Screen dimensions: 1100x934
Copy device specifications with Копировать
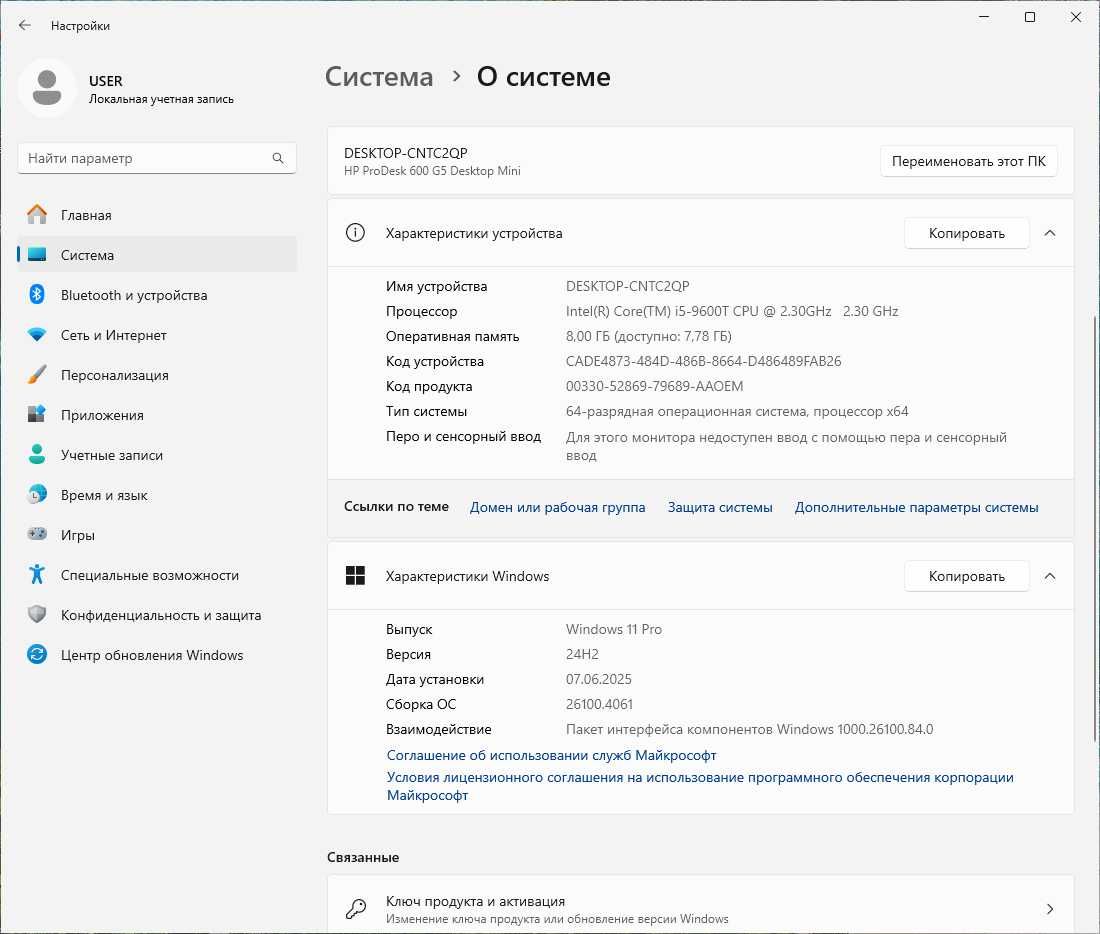pyautogui.click(x=967, y=233)
